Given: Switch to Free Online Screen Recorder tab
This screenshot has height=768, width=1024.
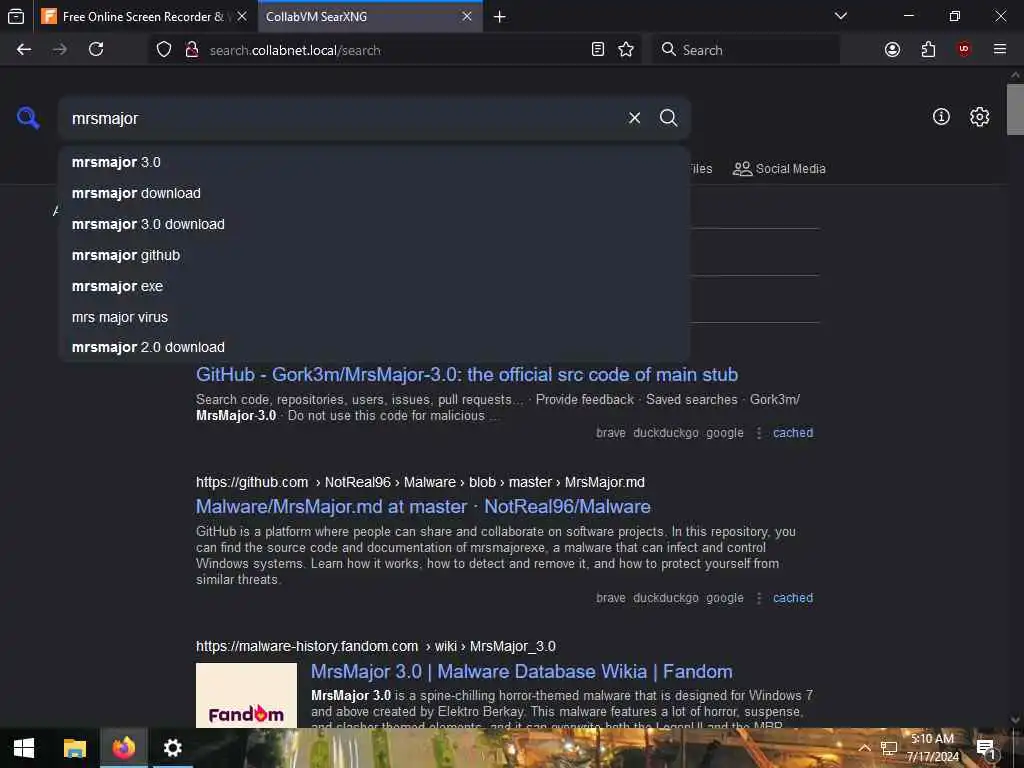Looking at the screenshot, I should [x=134, y=17].
